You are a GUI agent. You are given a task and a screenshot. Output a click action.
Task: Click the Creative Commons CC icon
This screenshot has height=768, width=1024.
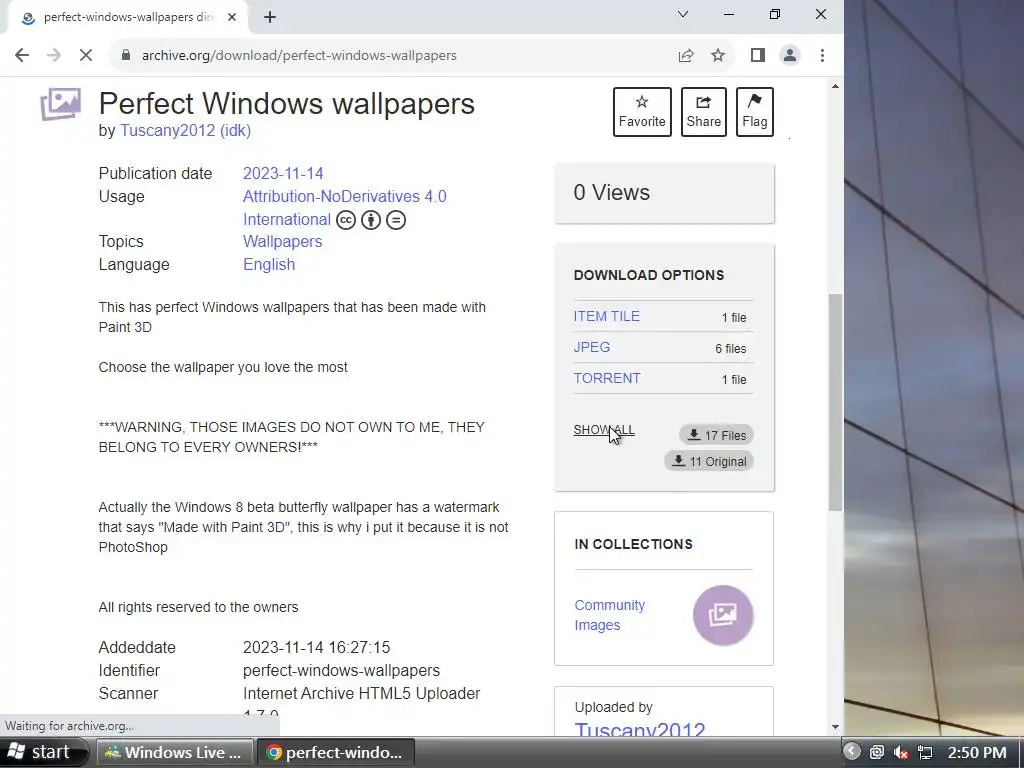point(346,220)
